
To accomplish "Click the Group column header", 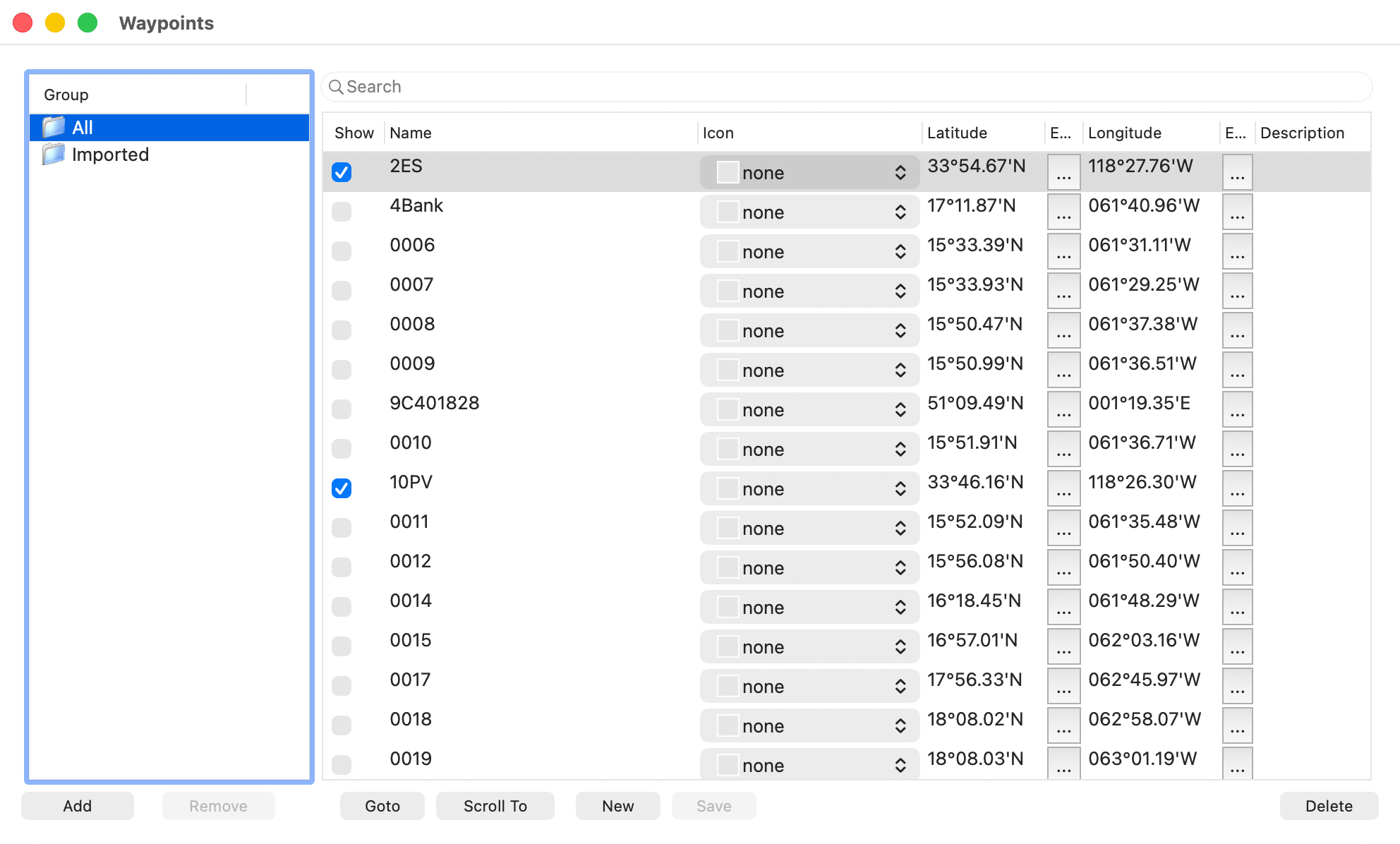I will [138, 95].
